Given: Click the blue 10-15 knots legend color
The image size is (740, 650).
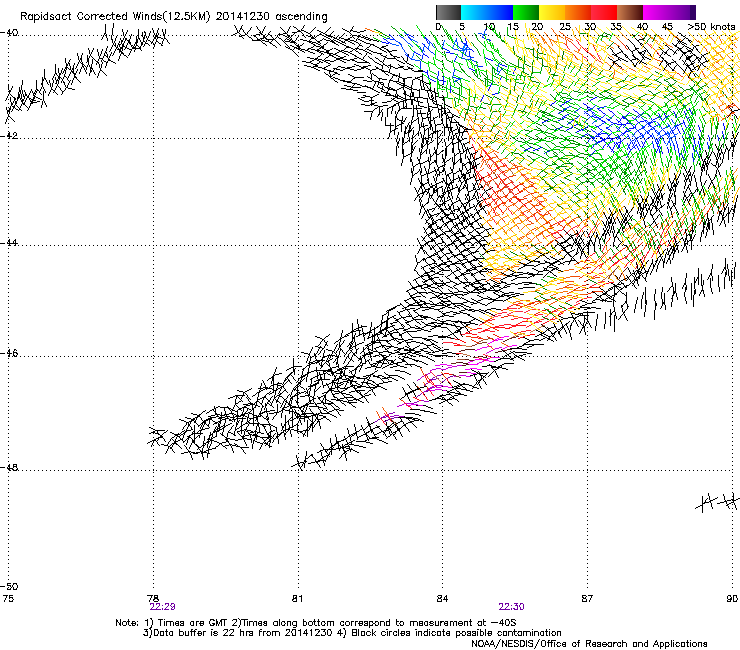Looking at the screenshot, I should (x=500, y=12).
